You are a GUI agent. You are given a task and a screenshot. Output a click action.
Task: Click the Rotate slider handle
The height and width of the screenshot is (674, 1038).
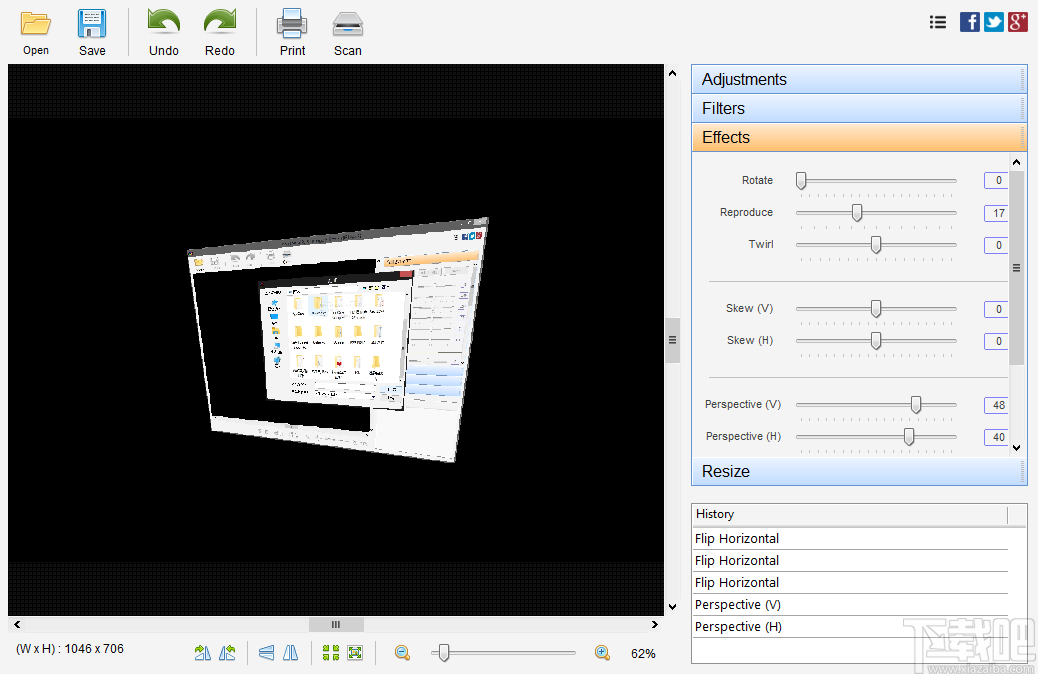tap(801, 181)
